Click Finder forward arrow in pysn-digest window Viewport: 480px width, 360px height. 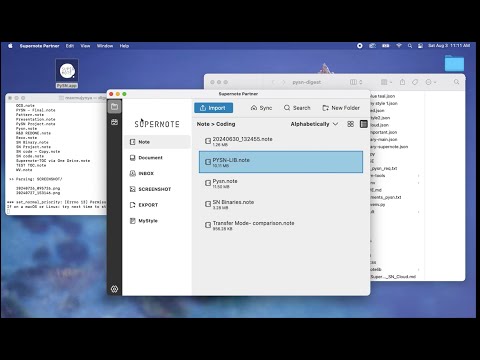pyautogui.click(x=284, y=82)
